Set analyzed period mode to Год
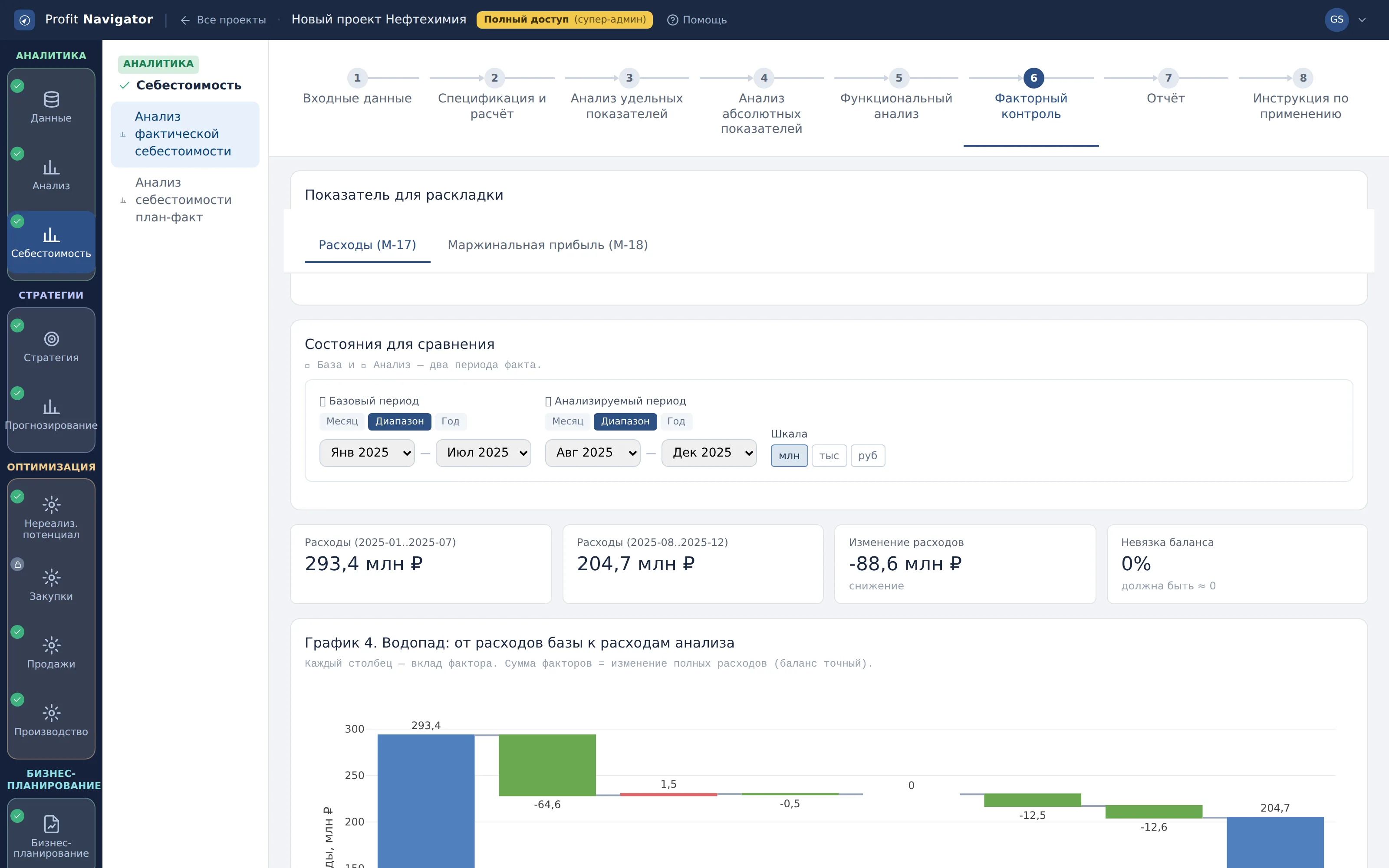 [676, 421]
